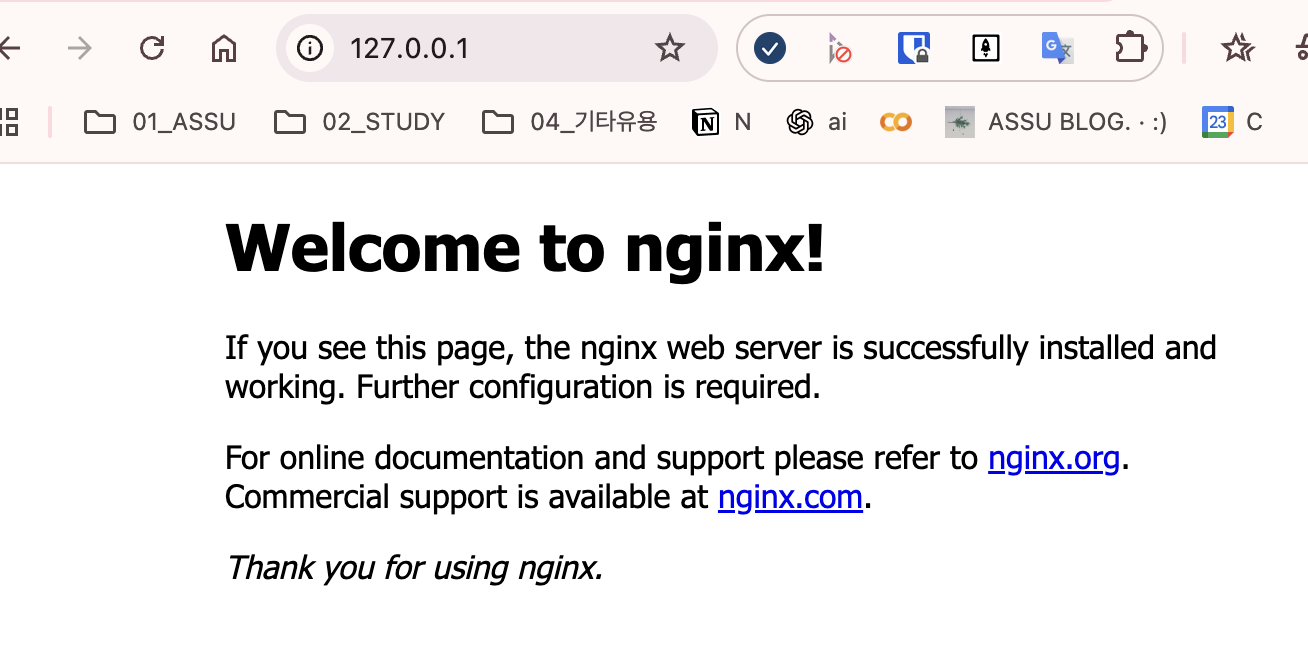1308x670 pixels.
Task: Reload the current page
Action: point(152,47)
